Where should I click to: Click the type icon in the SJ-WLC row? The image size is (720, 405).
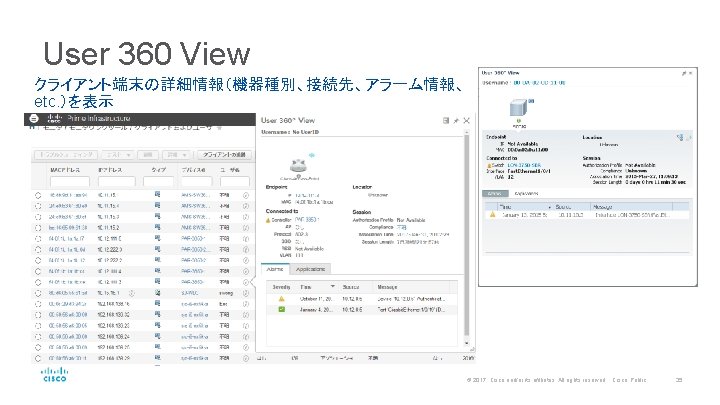click(158, 293)
